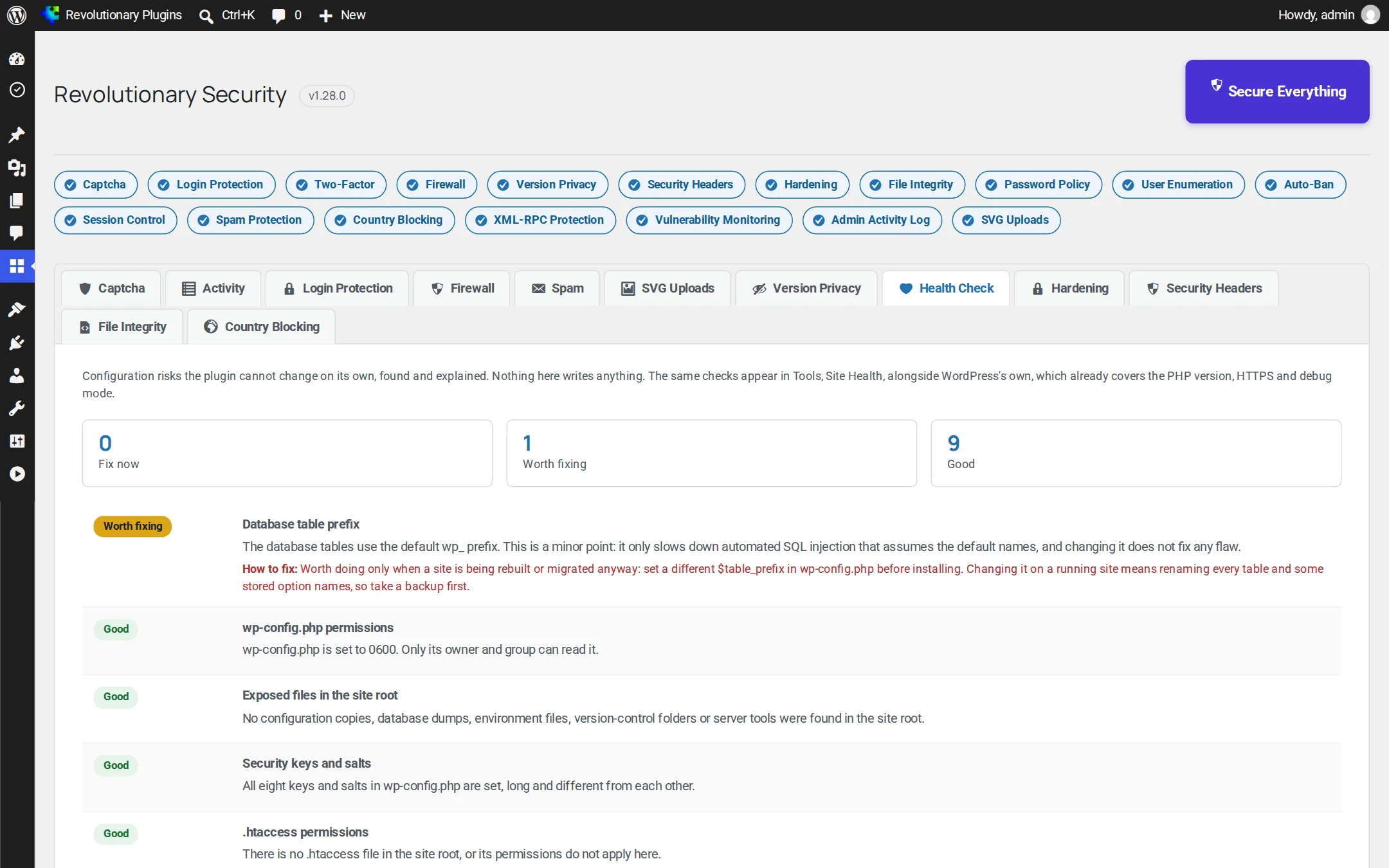
Task: Click the '1 Worth fixing' summary card
Action: pyautogui.click(x=711, y=453)
